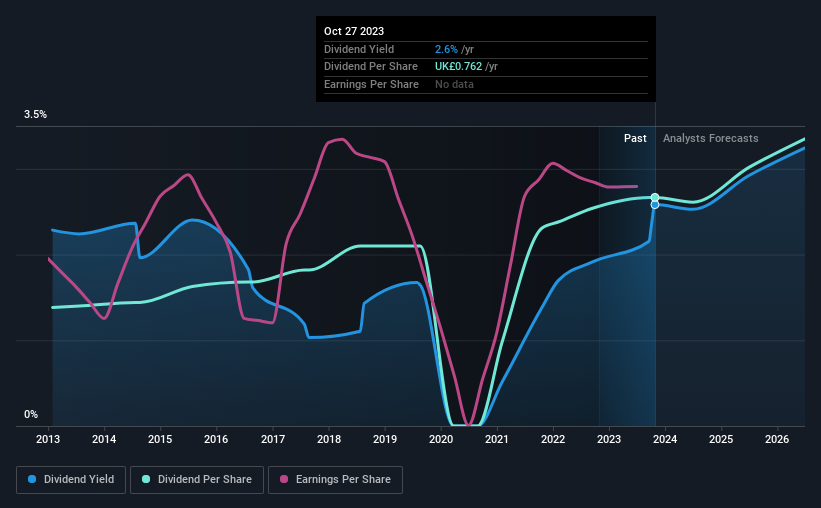Click the teal Dividend Per Share legend dot
821x508 pixels.
click(x=146, y=479)
